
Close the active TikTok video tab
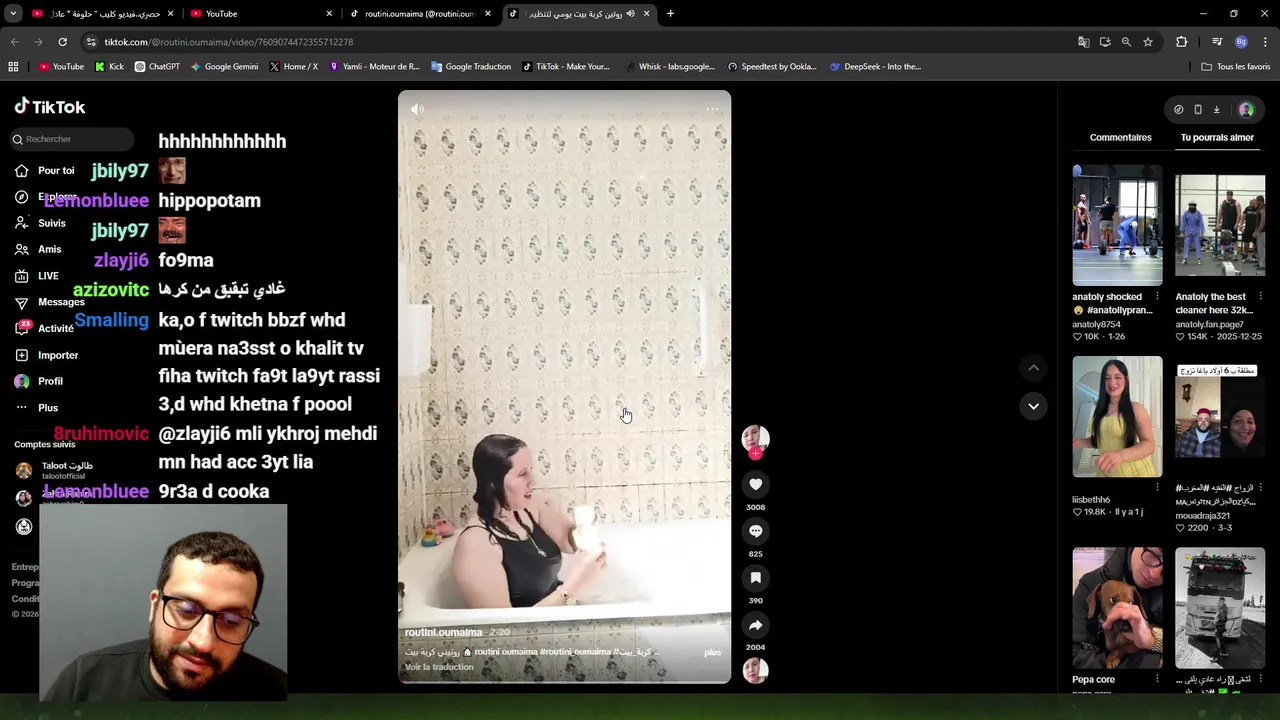[x=646, y=14]
